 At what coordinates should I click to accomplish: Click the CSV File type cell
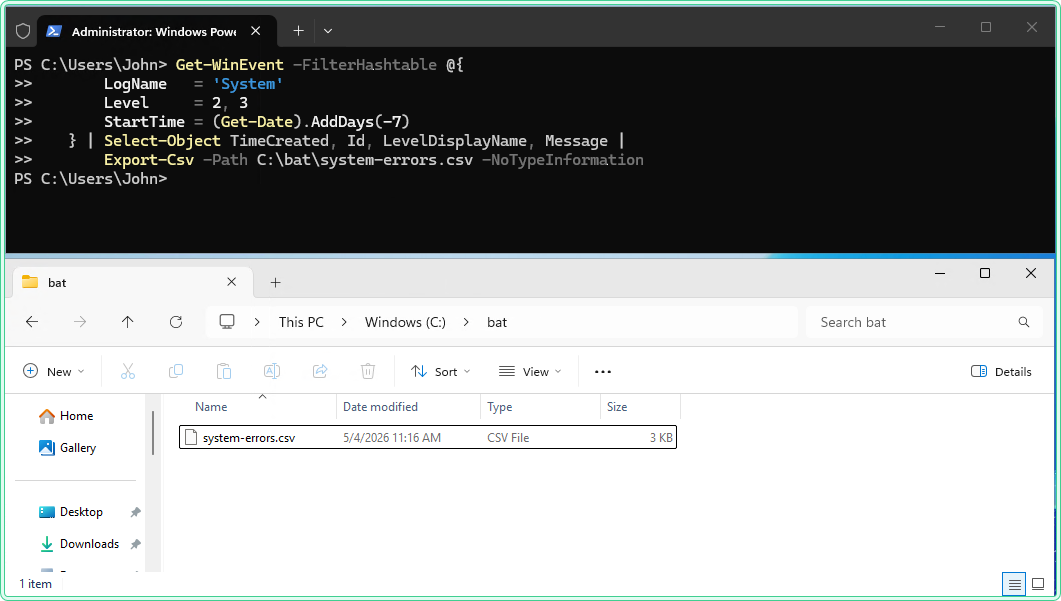[x=508, y=438]
